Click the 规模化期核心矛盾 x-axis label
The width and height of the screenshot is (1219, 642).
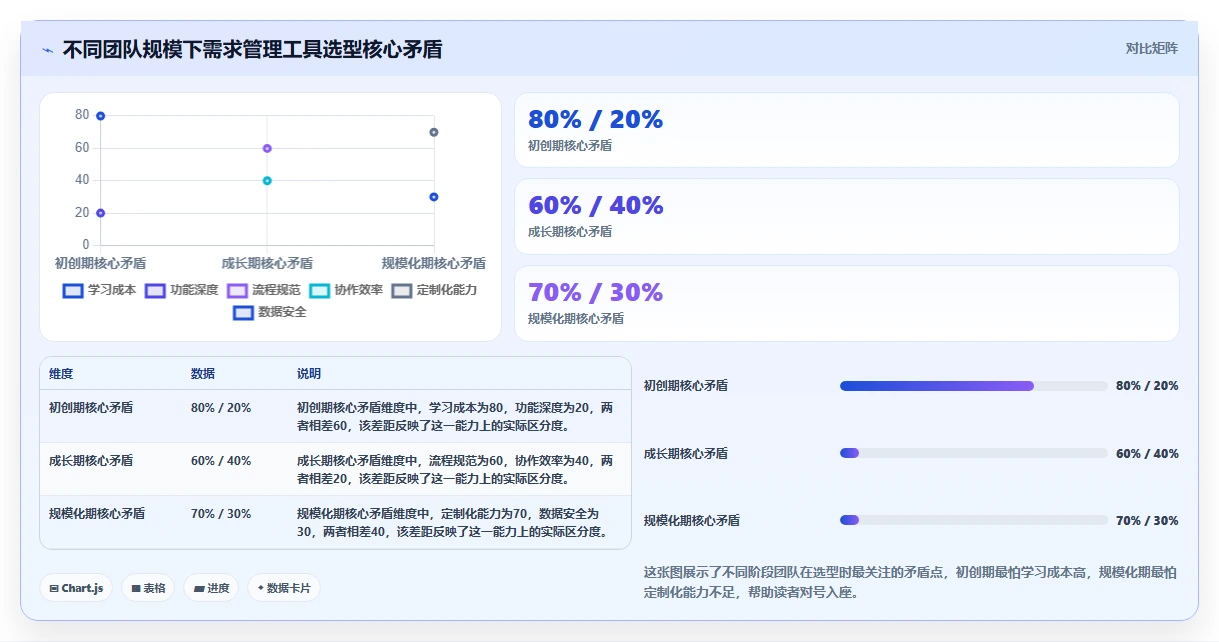(434, 264)
